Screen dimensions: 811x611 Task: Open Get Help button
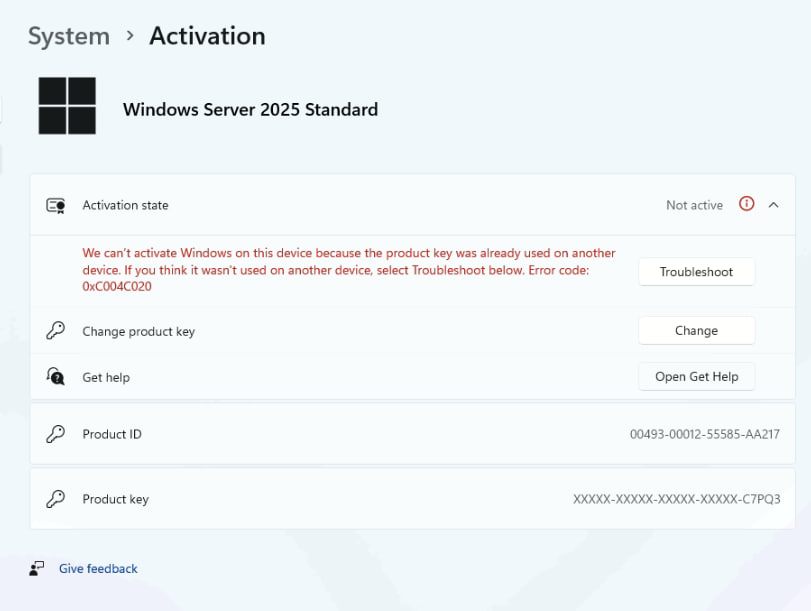click(x=697, y=377)
